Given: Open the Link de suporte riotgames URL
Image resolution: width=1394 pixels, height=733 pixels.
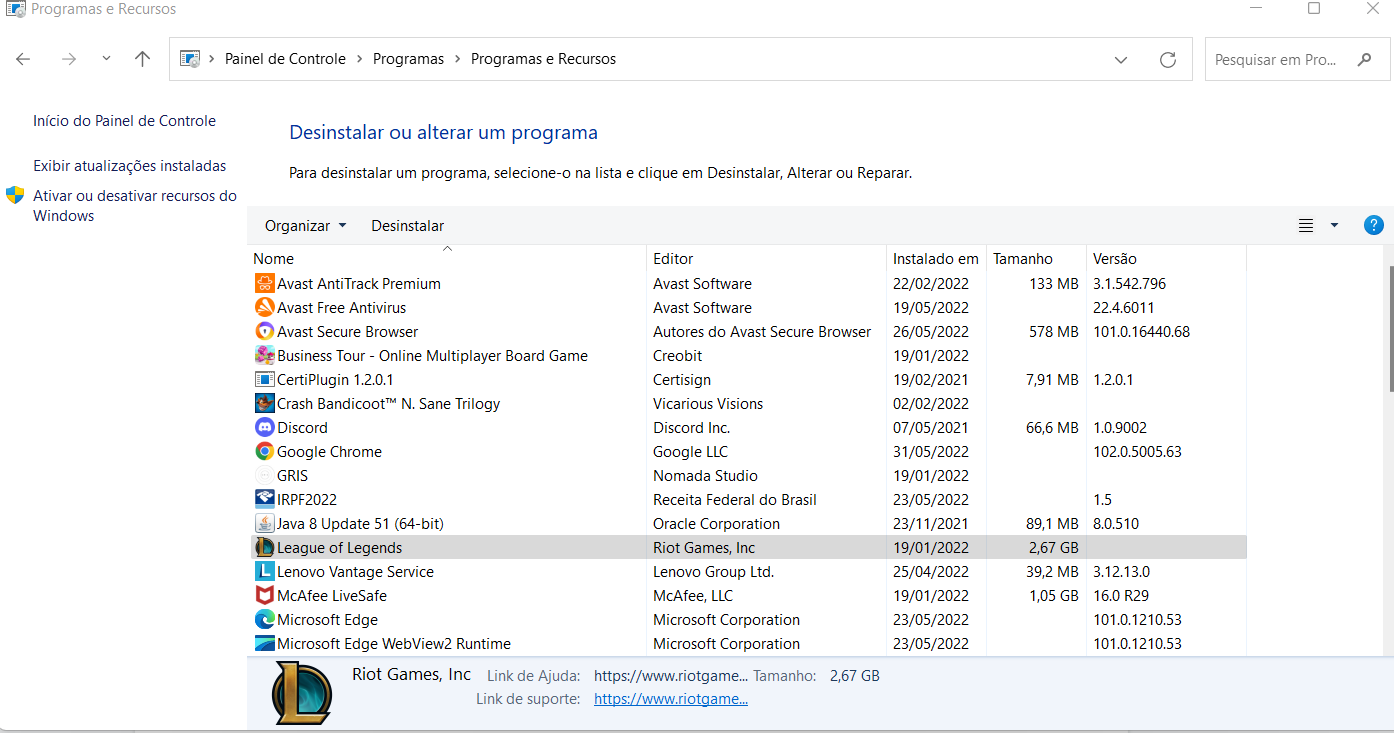Looking at the screenshot, I should (x=671, y=699).
